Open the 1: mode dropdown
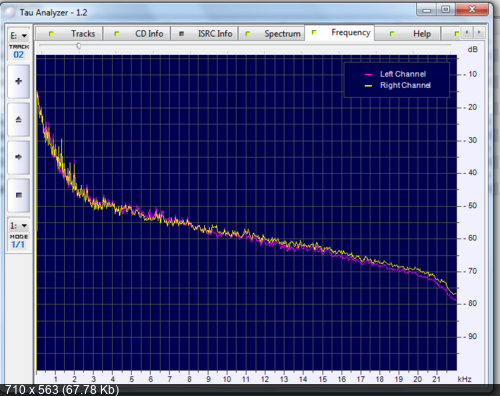This screenshot has height=396, width=500. (19, 226)
